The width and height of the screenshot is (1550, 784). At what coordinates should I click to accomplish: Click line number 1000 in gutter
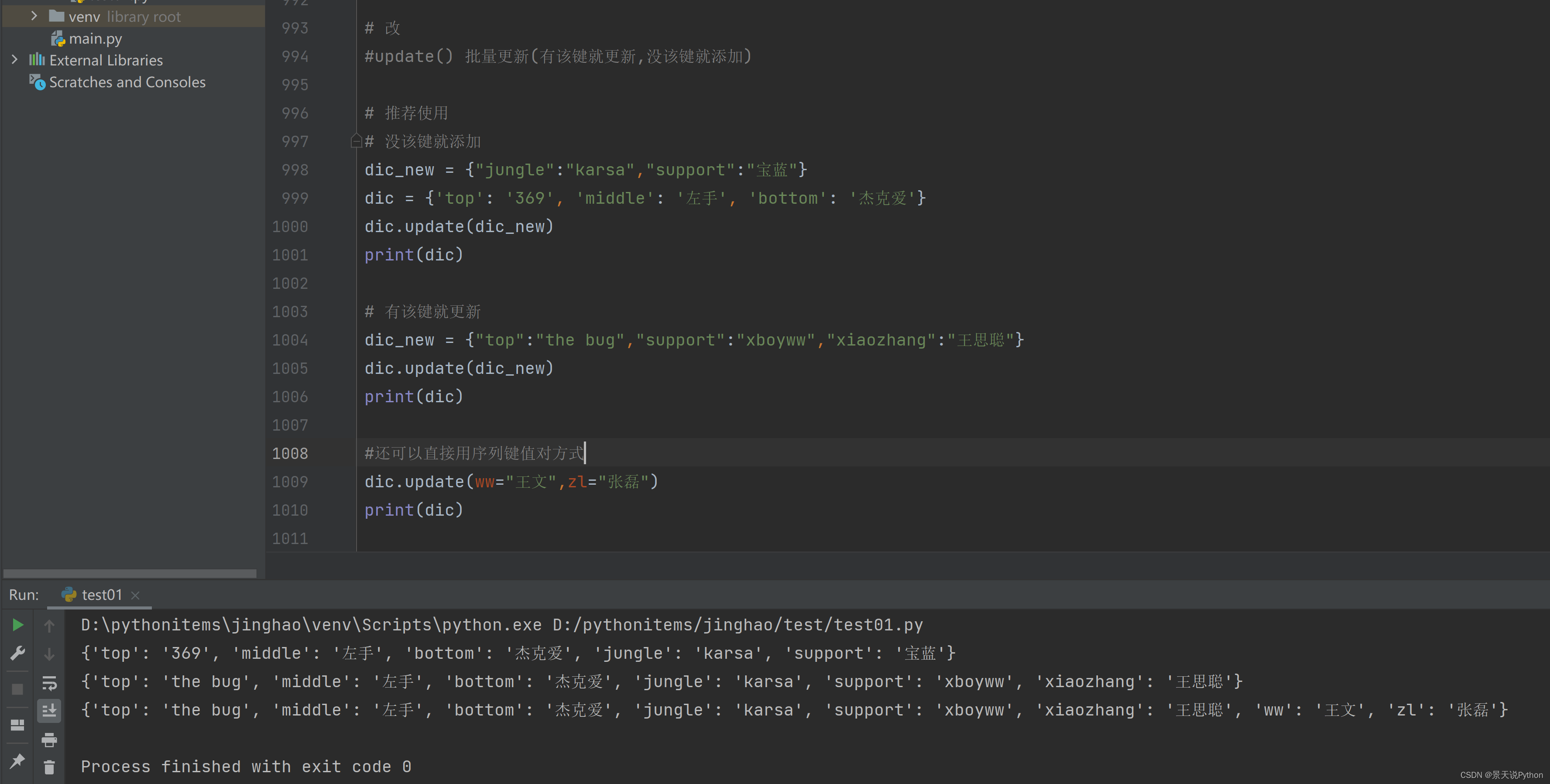[290, 227]
